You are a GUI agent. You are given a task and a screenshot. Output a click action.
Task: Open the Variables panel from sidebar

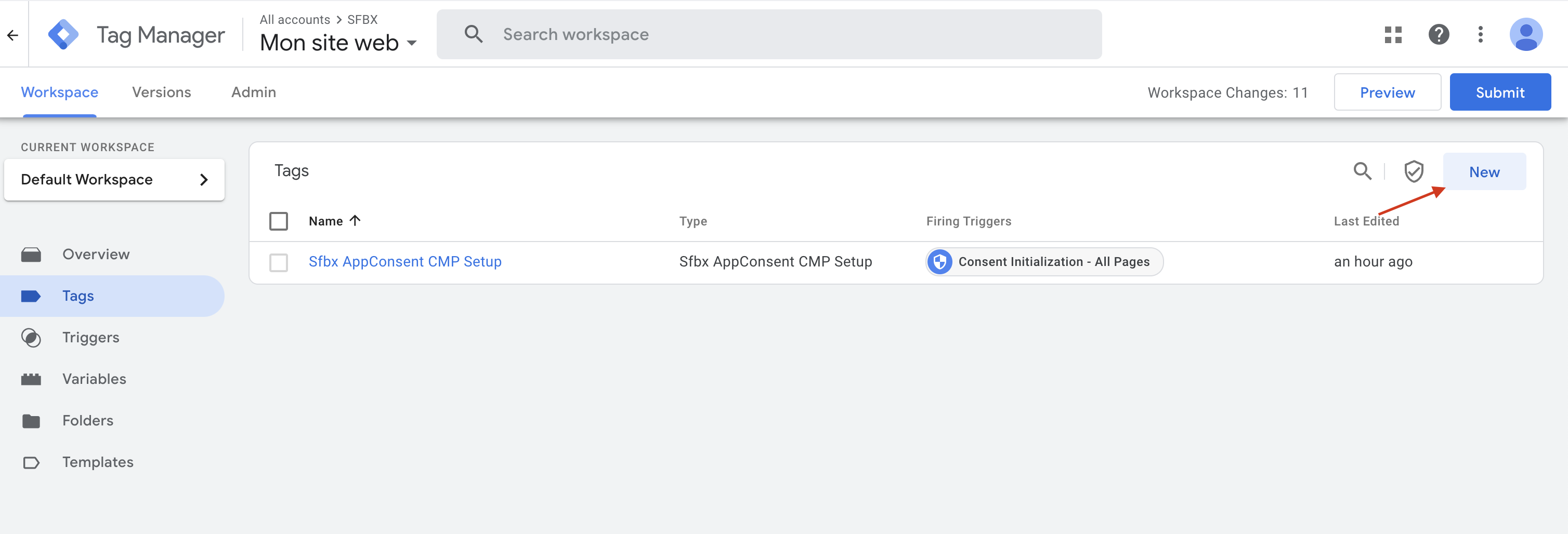pos(31,378)
